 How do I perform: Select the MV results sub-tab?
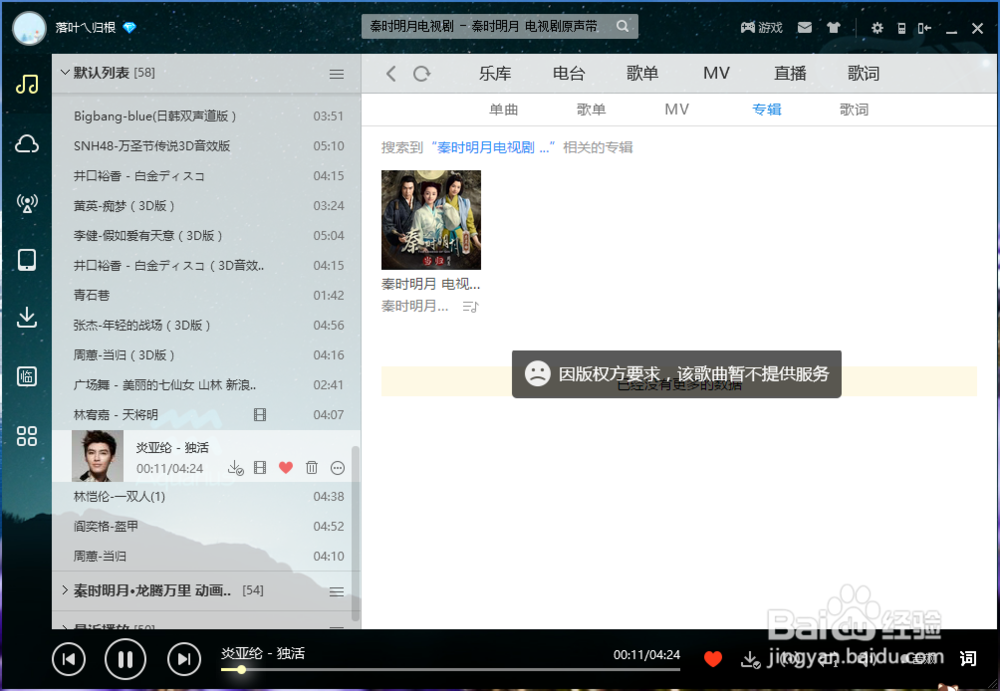[677, 110]
